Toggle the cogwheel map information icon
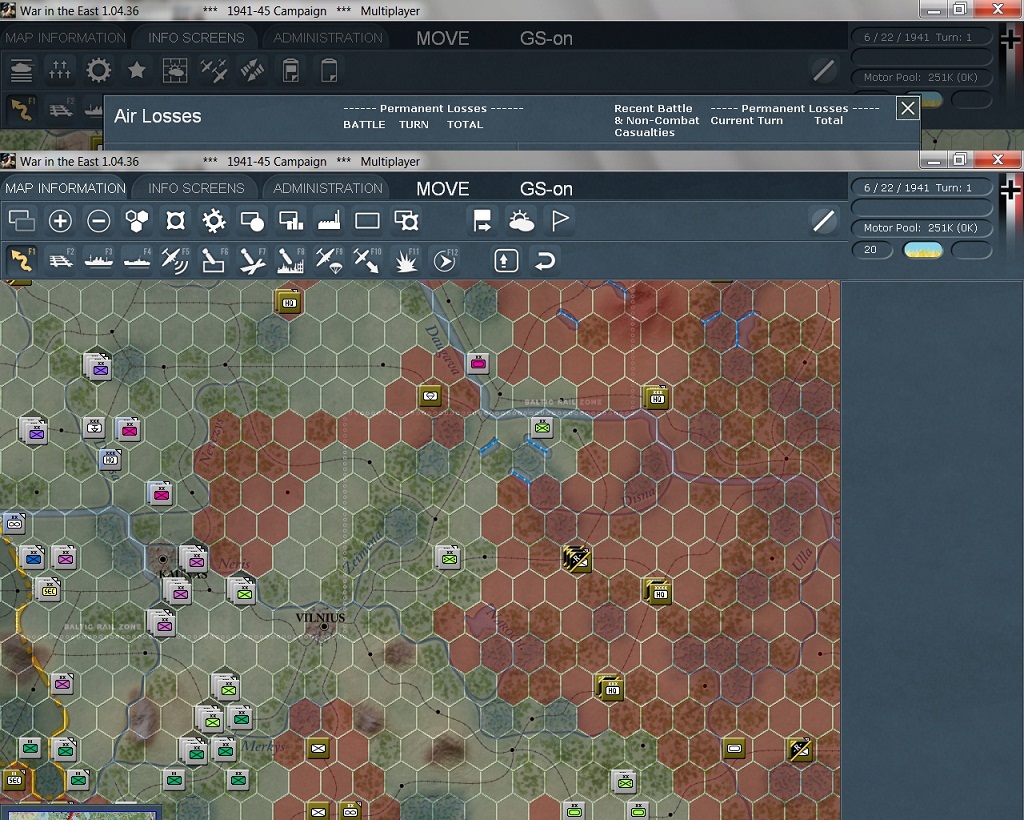The image size is (1024, 820). (214, 221)
